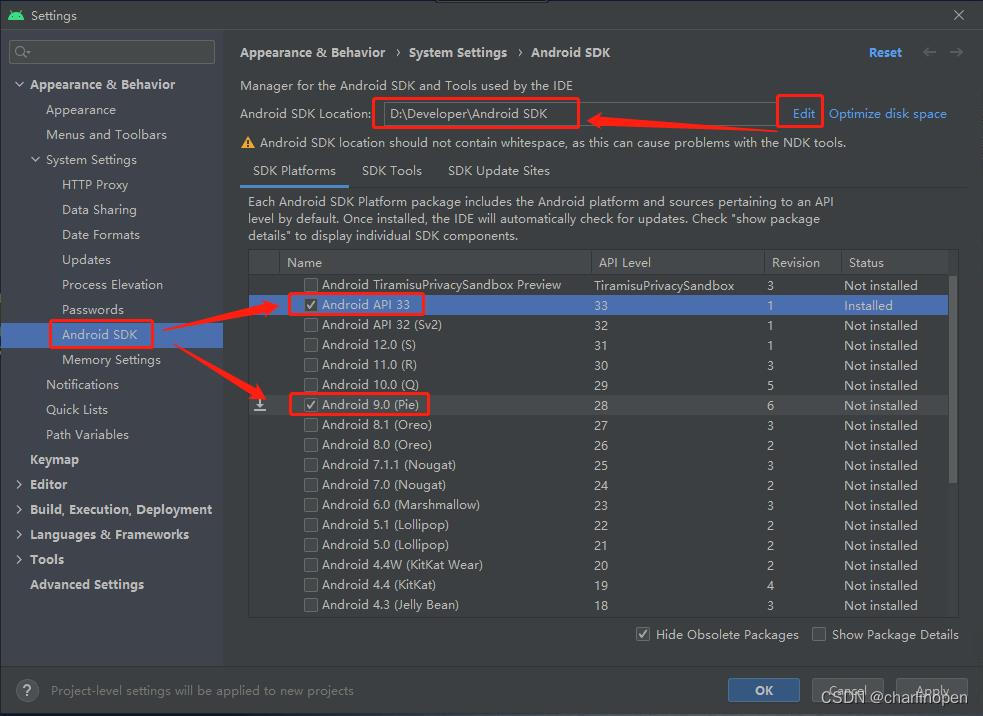Toggle Hide Obsolete Packages checkbox
The image size is (983, 716).
643,634
